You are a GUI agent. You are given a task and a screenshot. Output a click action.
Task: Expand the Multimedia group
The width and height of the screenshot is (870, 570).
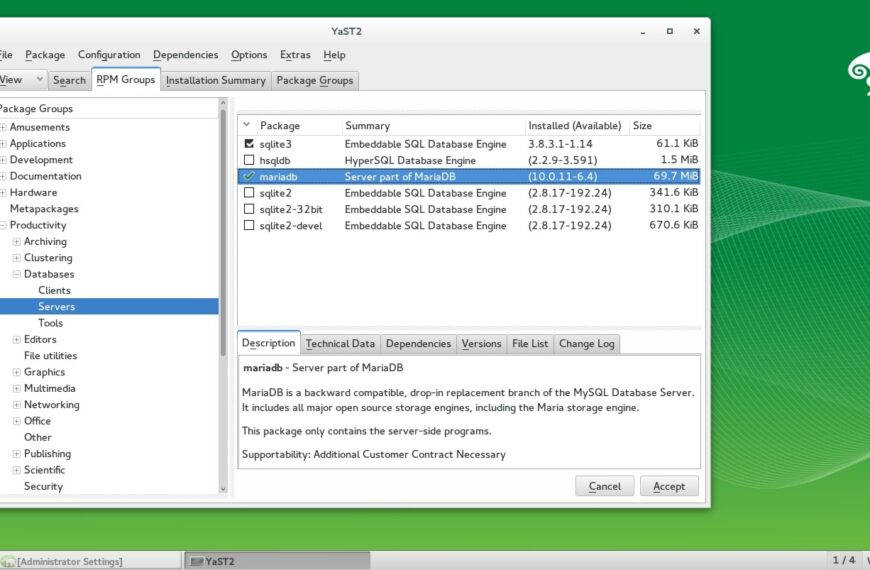[17, 388]
